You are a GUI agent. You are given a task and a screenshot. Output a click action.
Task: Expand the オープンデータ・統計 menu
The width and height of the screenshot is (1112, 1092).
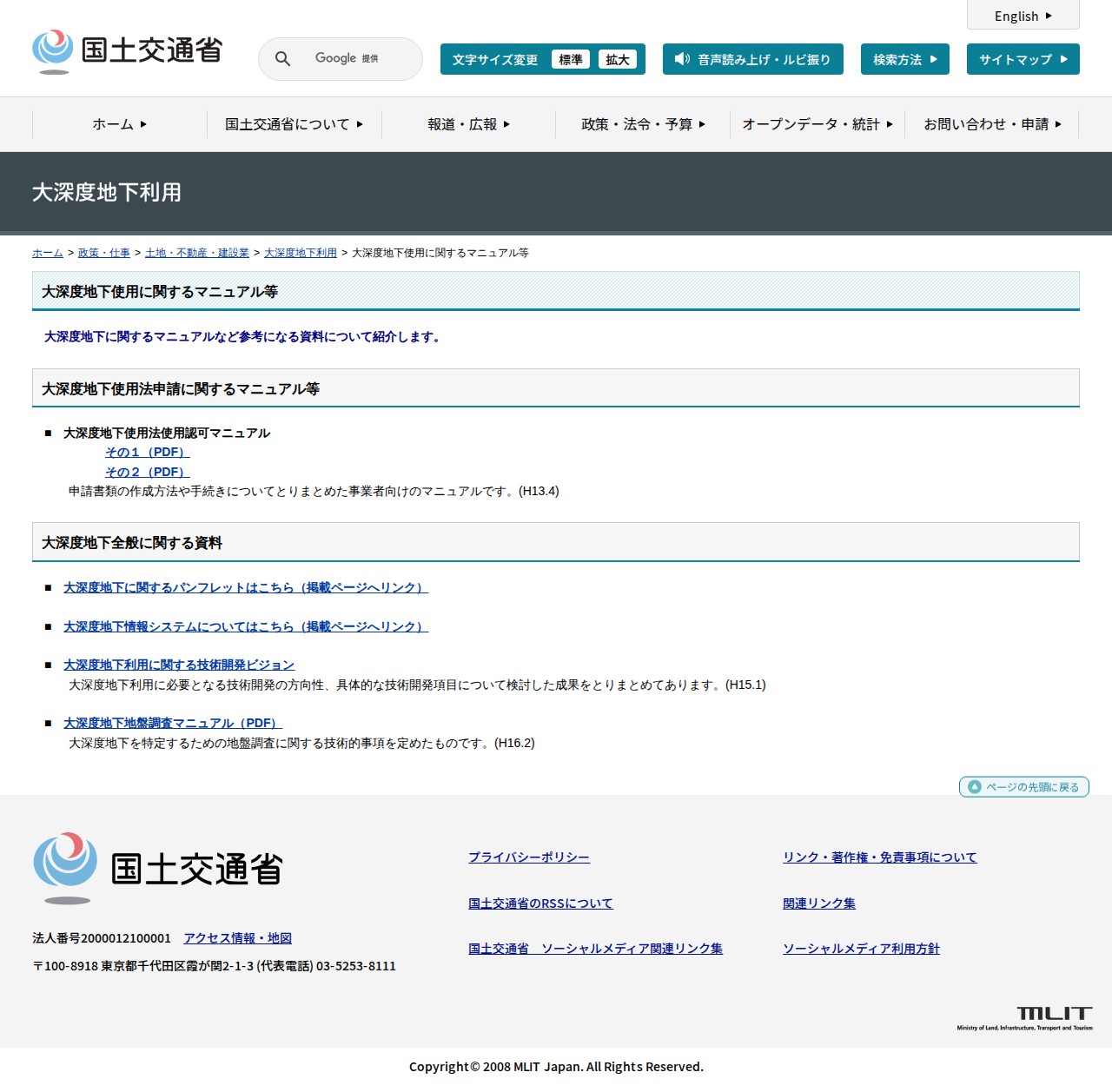[x=815, y=124]
